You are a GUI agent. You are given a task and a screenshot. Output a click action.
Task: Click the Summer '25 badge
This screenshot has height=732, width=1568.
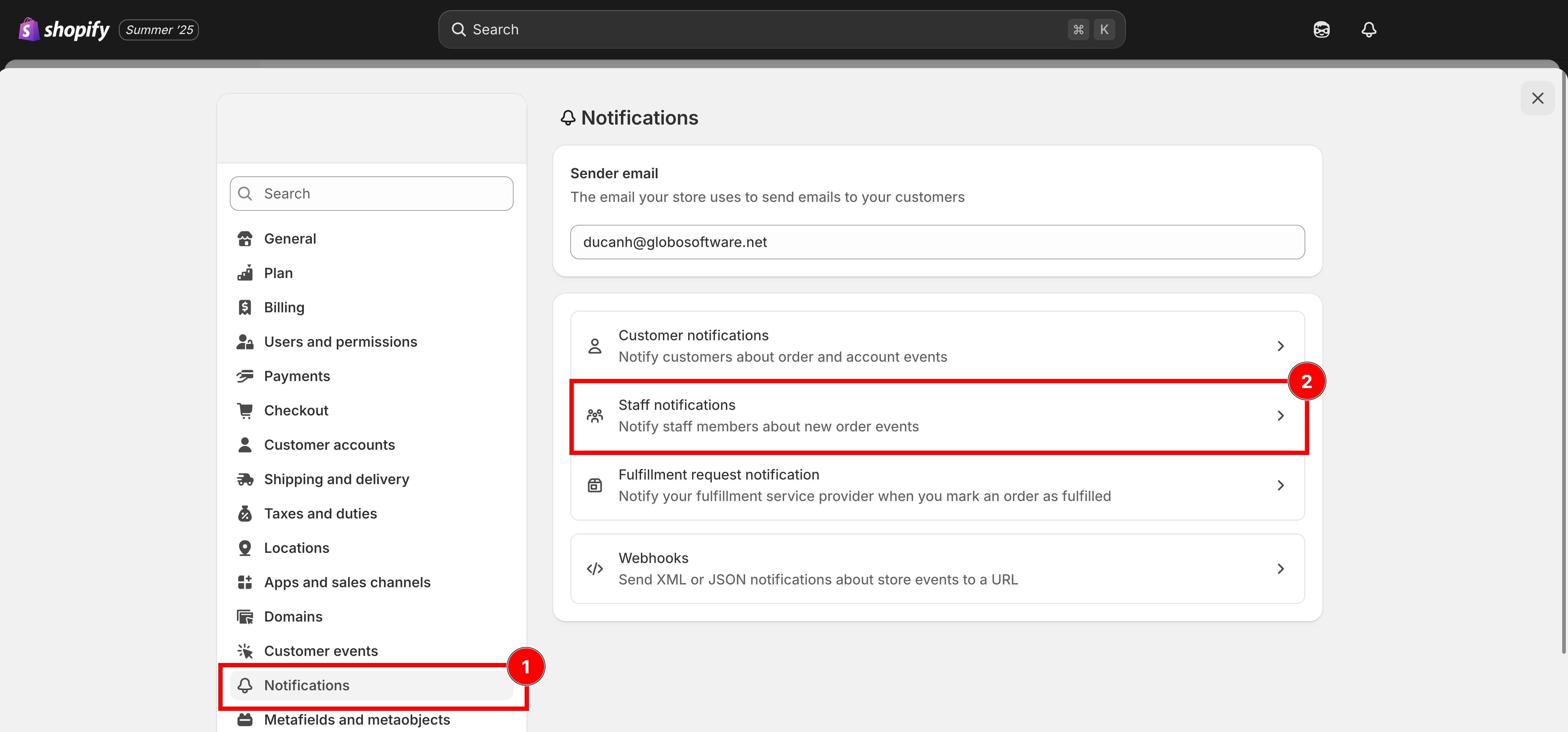pyautogui.click(x=159, y=30)
